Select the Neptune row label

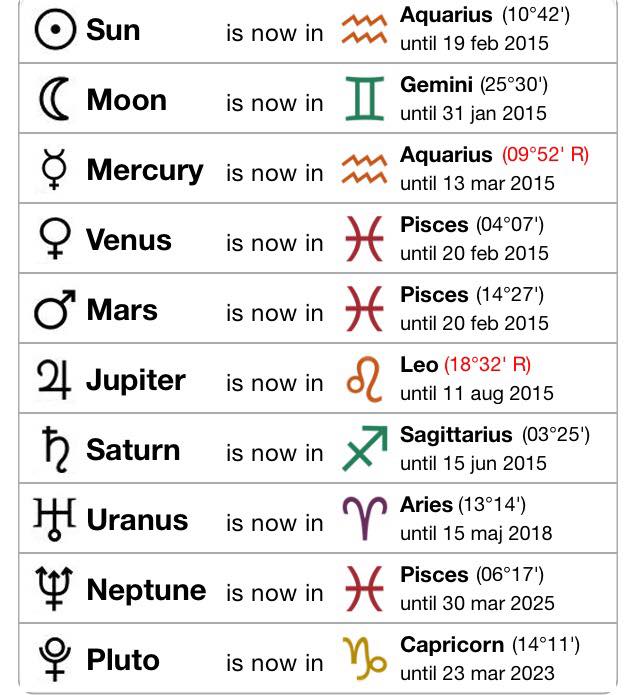(x=146, y=590)
